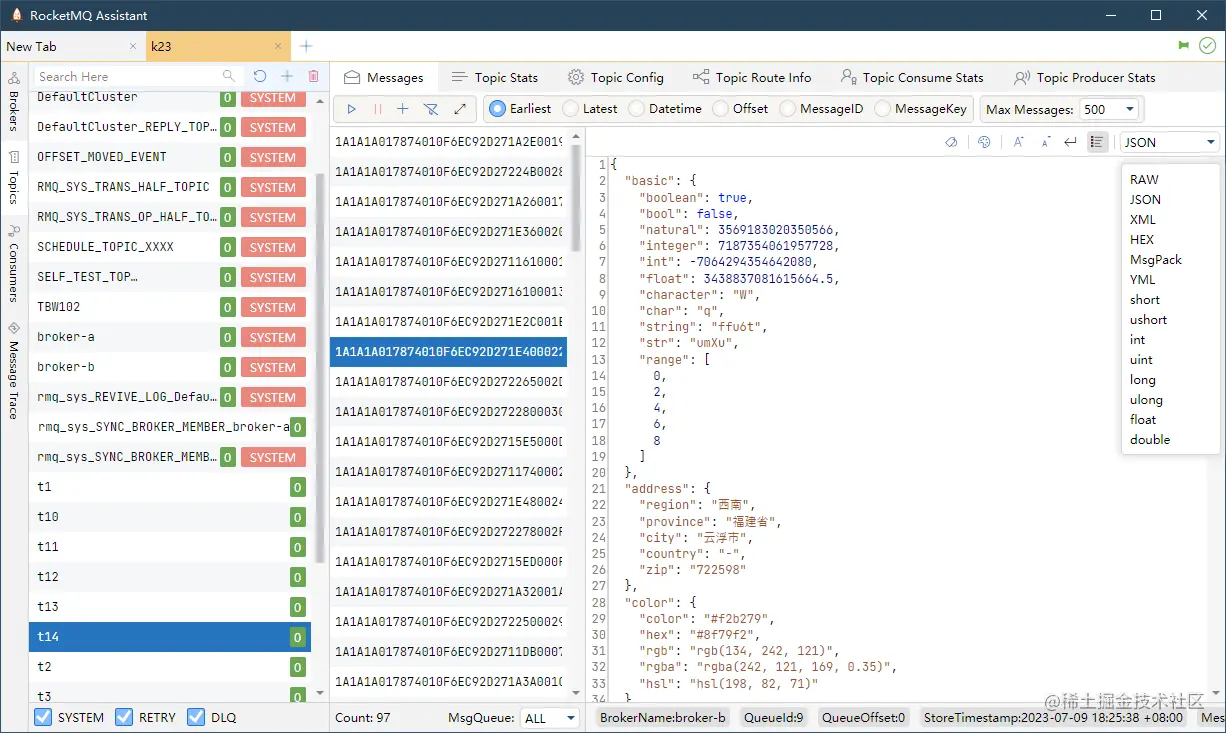Uncheck the DLQ checkbox

click(x=196, y=717)
